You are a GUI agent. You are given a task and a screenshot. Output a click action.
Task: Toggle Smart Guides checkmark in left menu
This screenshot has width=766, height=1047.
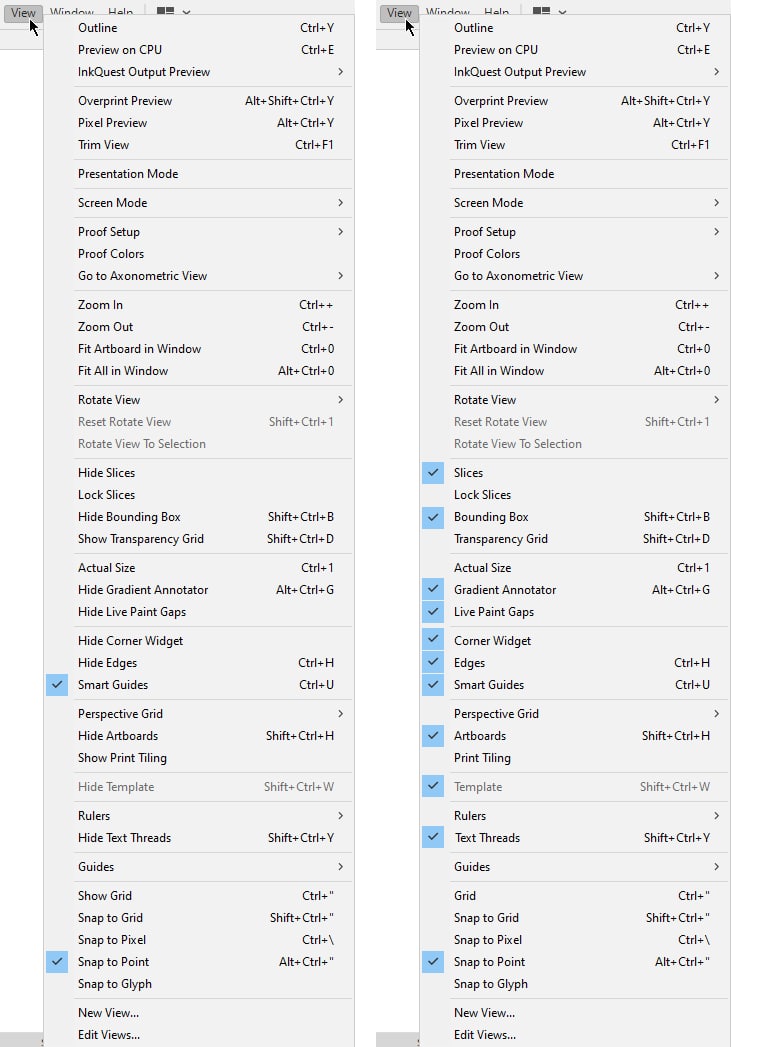57,685
